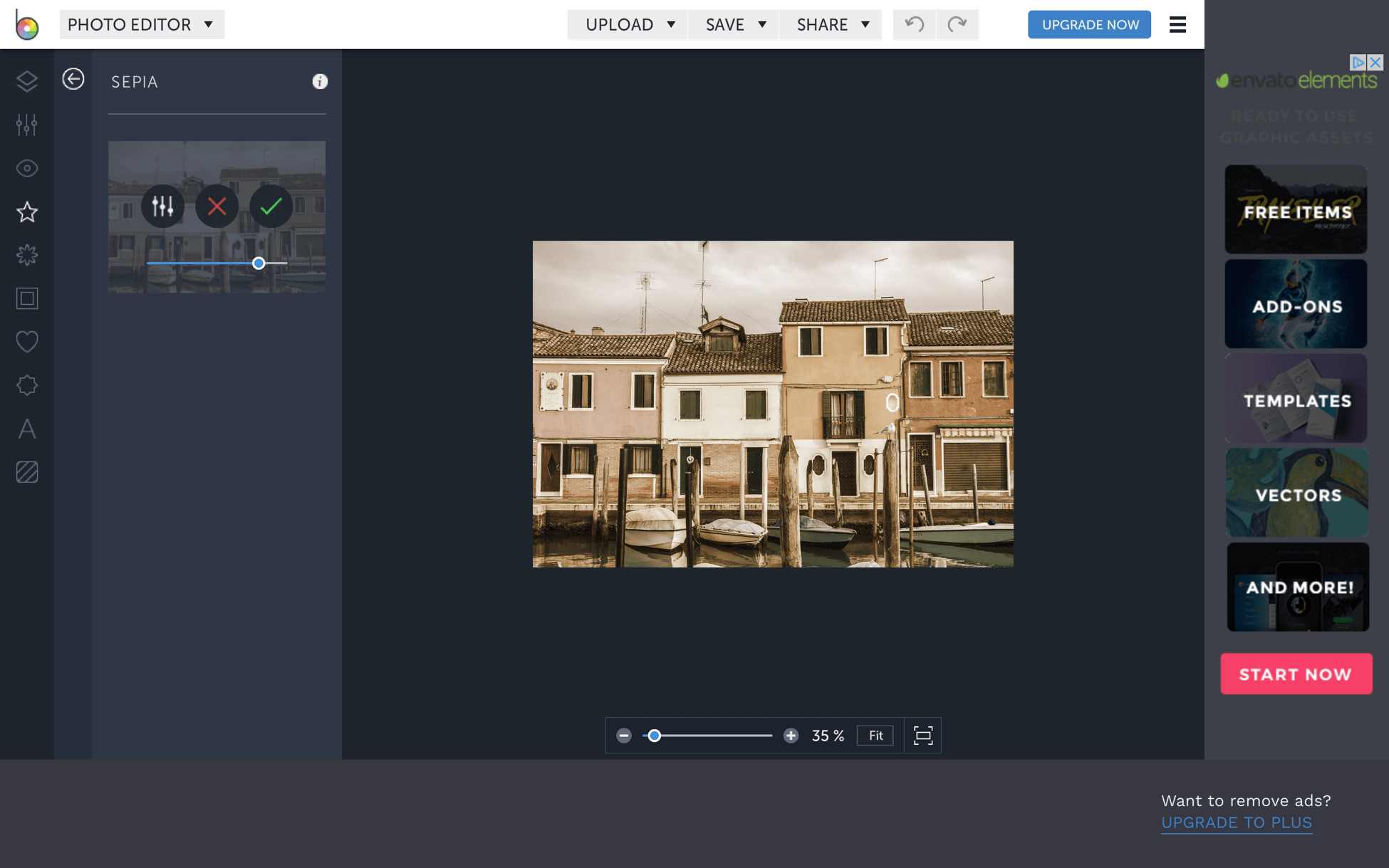The width and height of the screenshot is (1389, 868).
Task: Open the Effects star icon in sidebar
Action: coord(27,211)
